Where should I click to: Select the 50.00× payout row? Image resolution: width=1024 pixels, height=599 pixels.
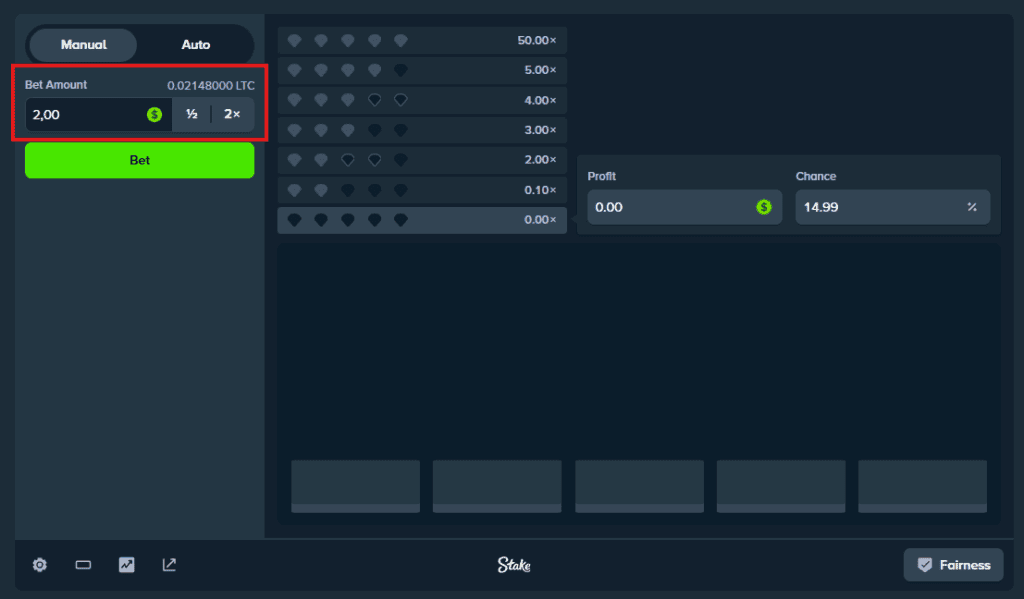(421, 40)
